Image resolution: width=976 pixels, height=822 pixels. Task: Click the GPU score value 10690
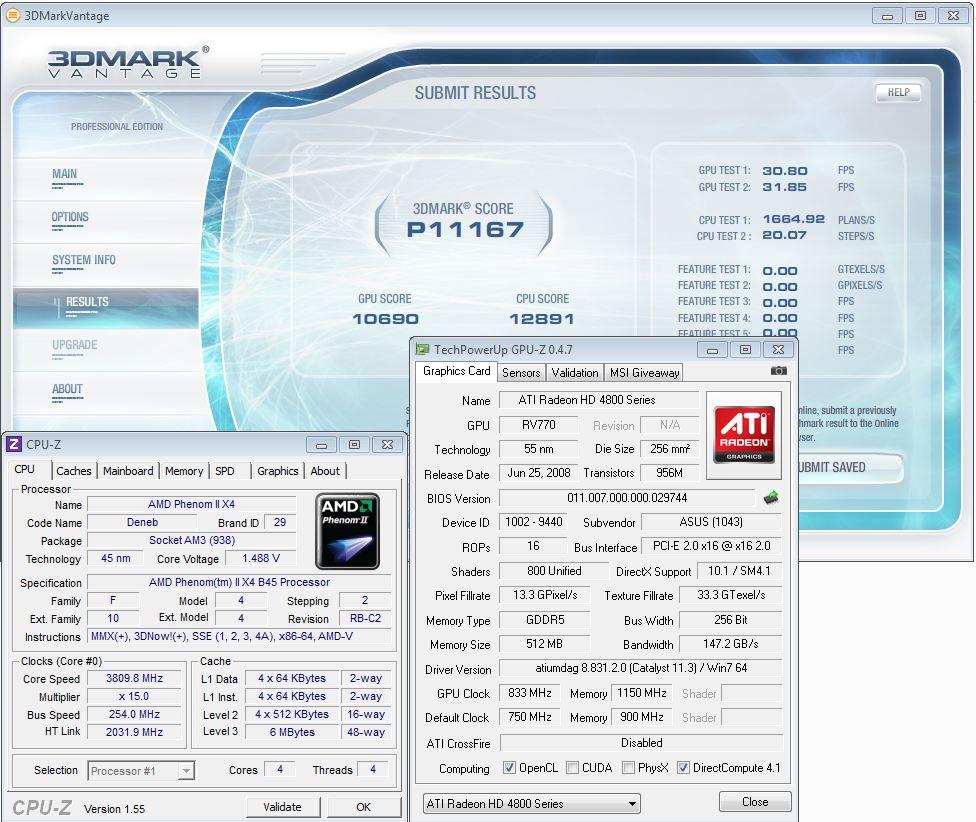385,319
